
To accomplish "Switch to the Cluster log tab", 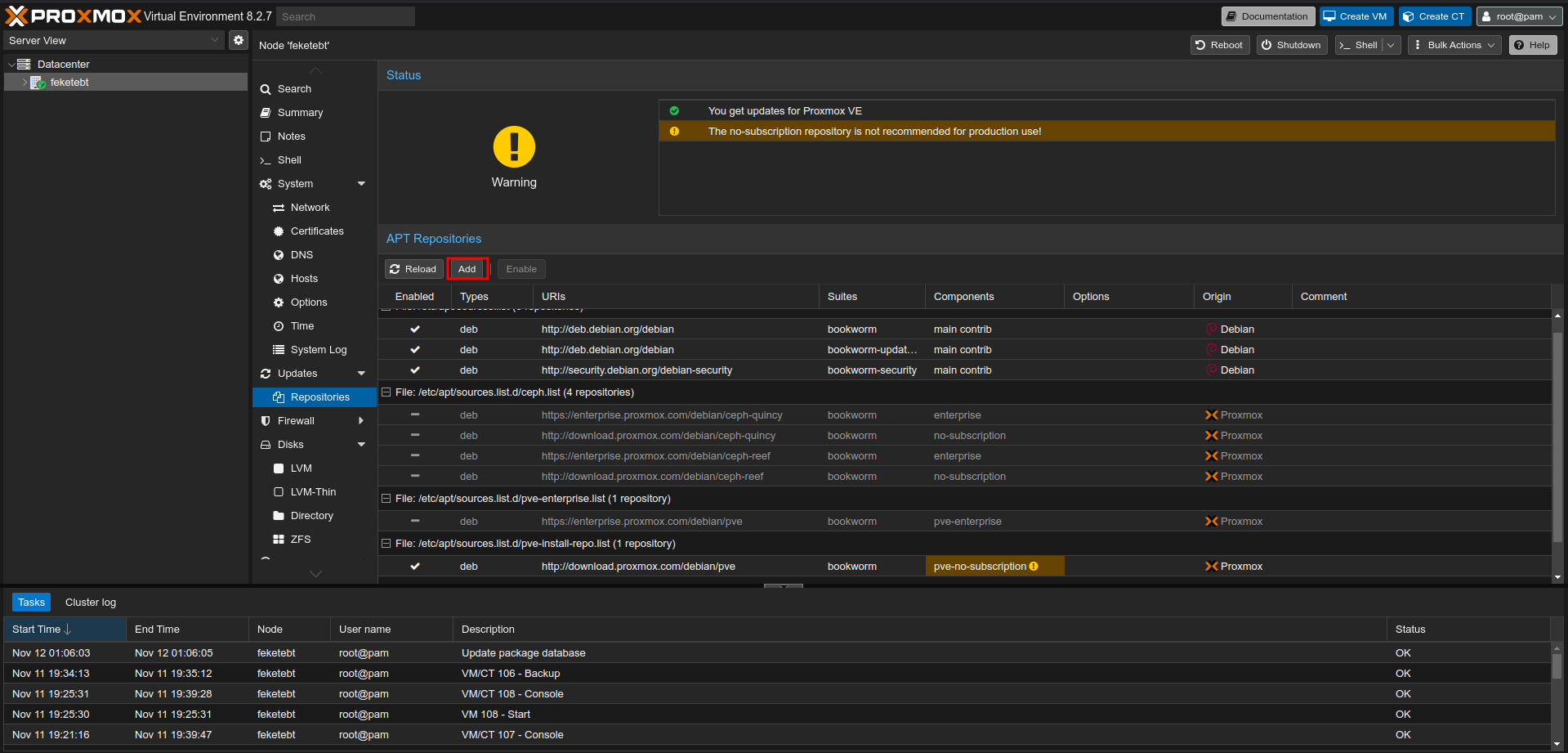I will coord(91,603).
